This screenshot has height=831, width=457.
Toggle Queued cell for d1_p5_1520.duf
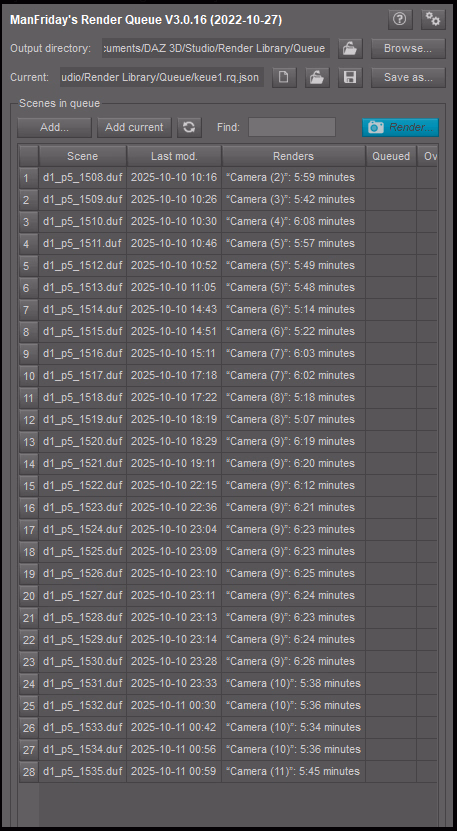[x=391, y=441]
